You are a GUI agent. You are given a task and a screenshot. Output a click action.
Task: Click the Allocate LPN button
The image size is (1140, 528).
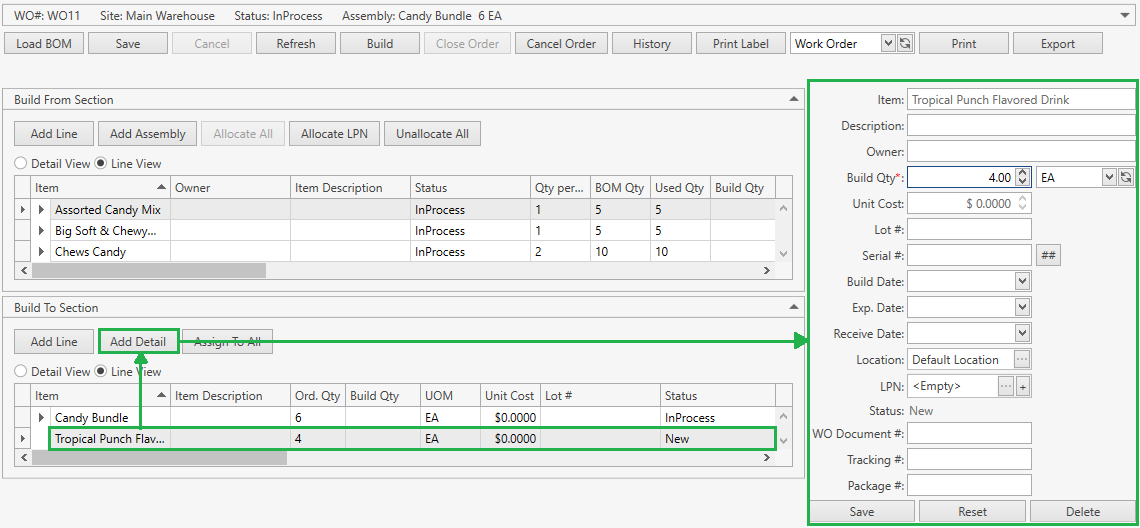pos(334,134)
